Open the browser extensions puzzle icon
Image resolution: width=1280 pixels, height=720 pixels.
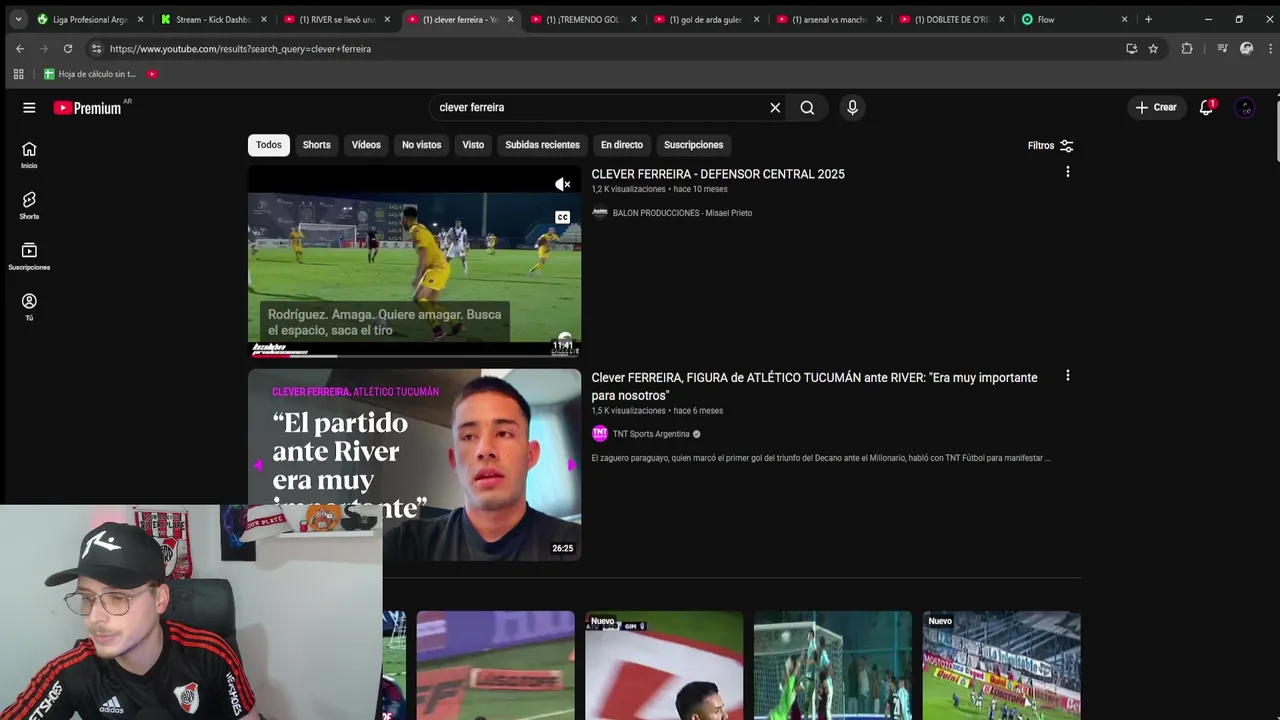(x=1187, y=48)
